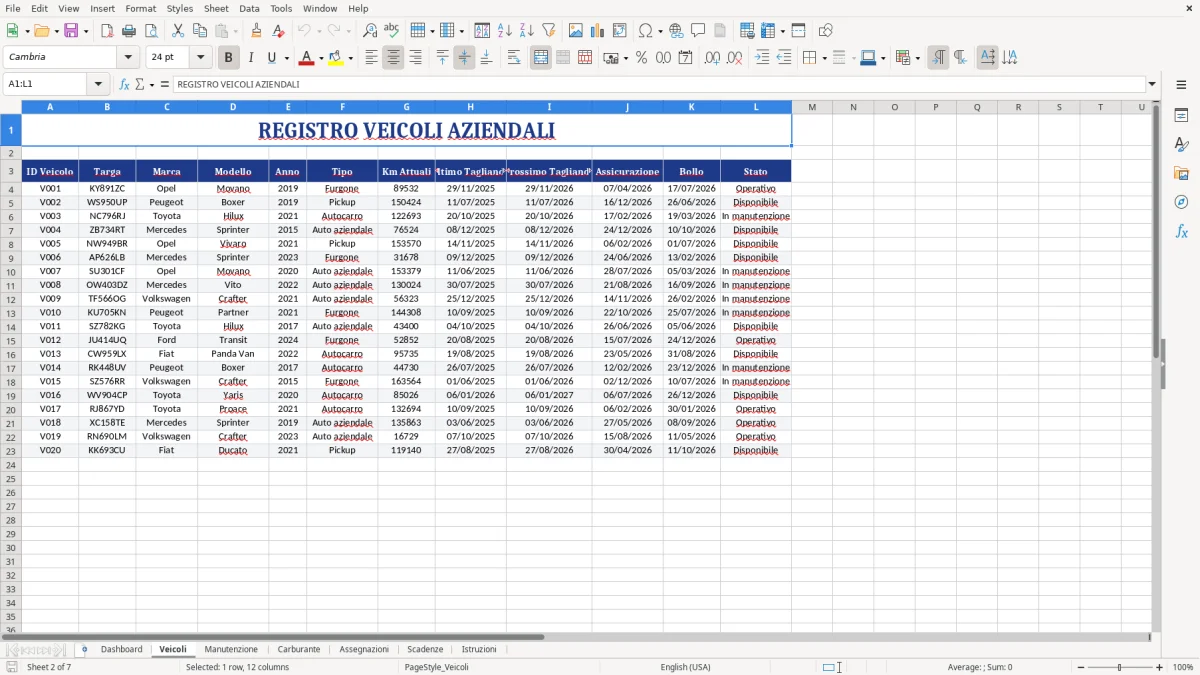Insert an image using the toolbar icon
The width and height of the screenshot is (1200, 675).
click(575, 30)
